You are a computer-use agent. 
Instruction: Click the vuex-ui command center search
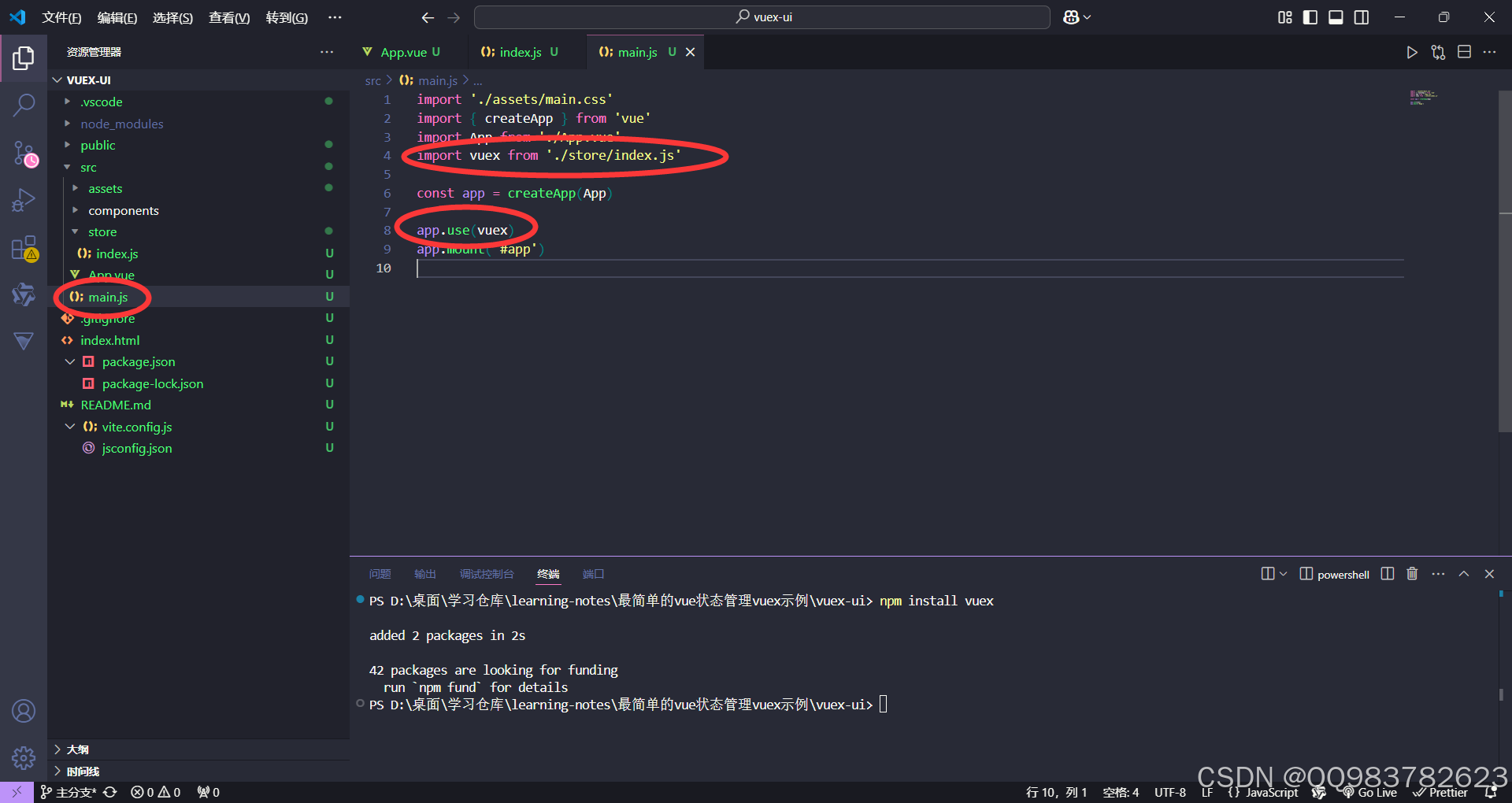coord(762,17)
